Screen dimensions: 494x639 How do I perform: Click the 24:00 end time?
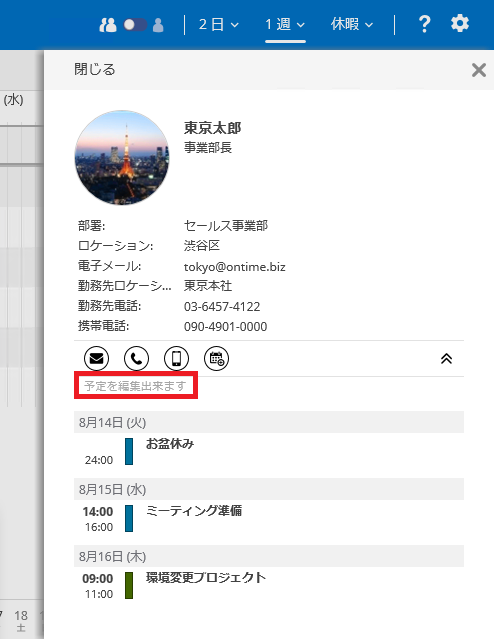pyautogui.click(x=99, y=460)
